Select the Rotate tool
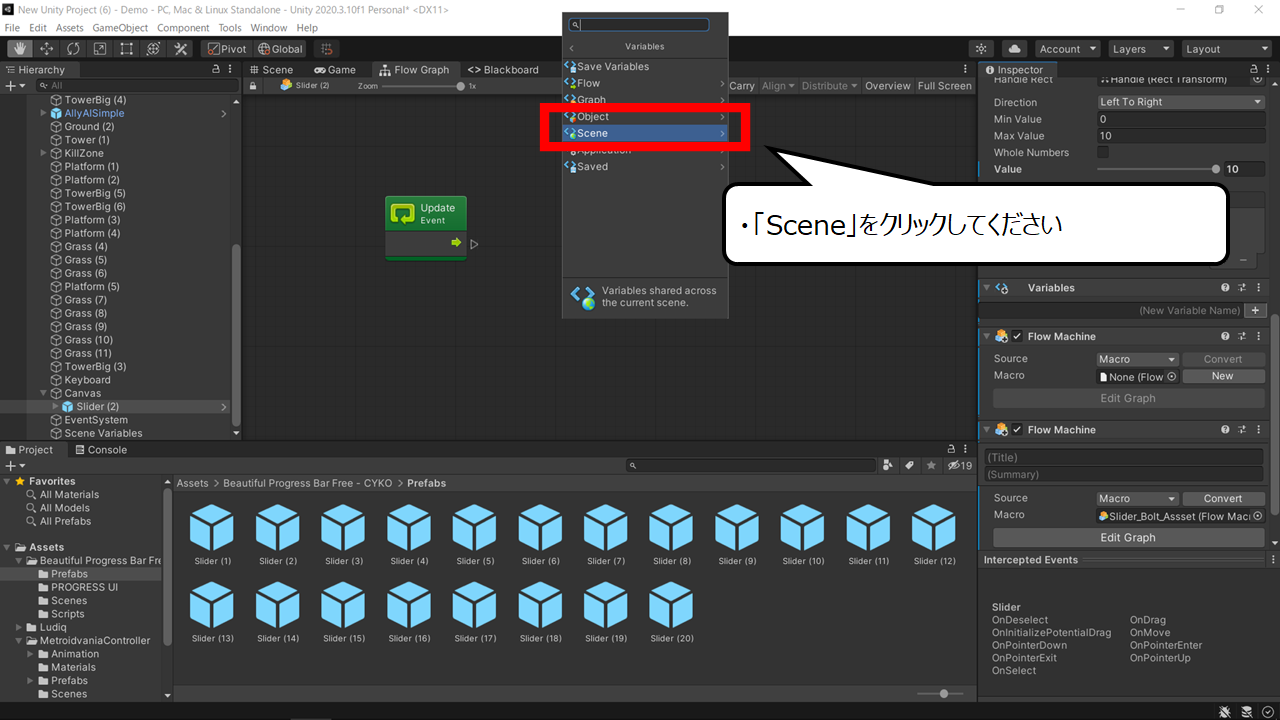1280x720 pixels. click(74, 48)
